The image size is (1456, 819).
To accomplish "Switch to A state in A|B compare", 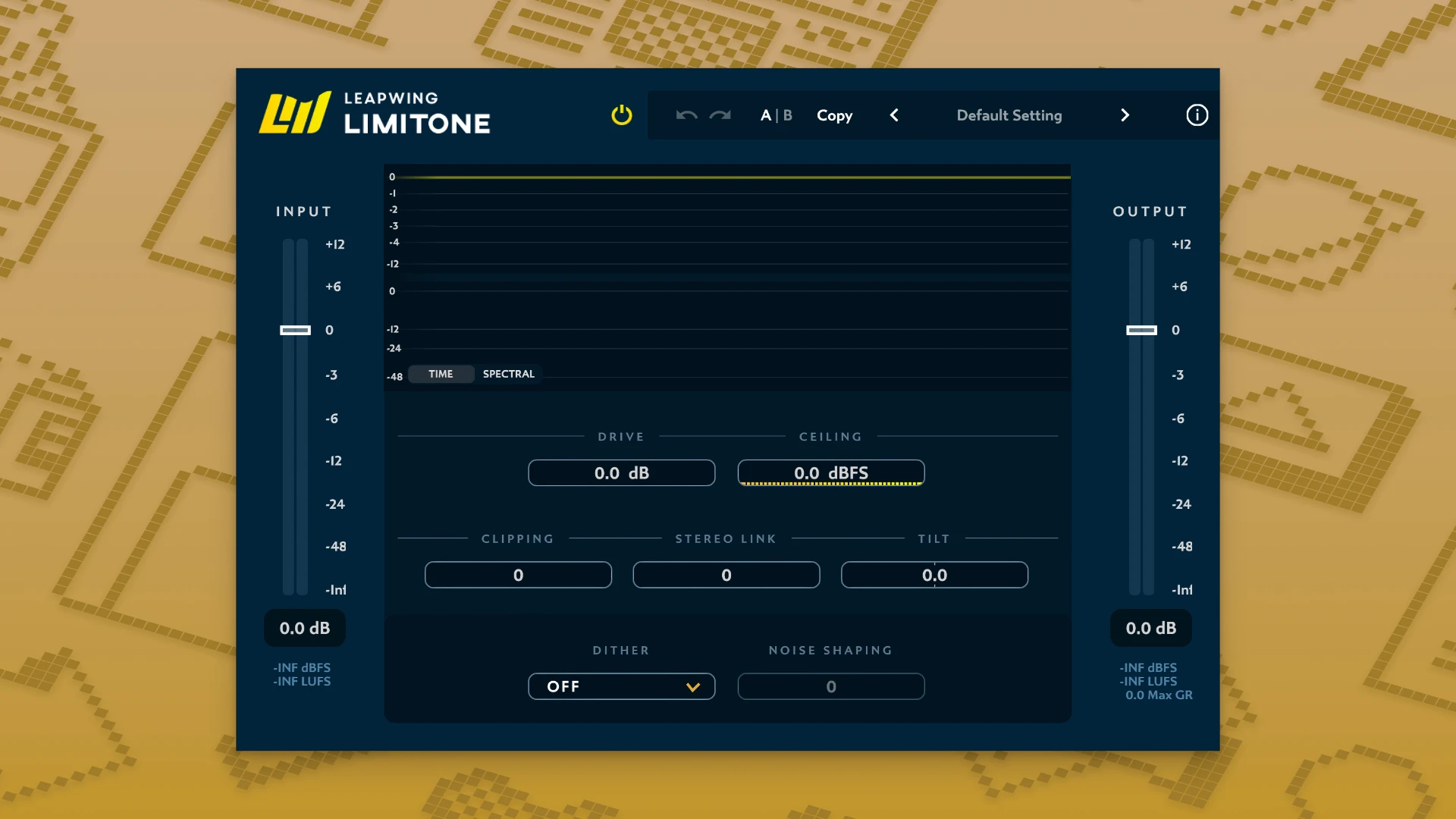I will click(766, 115).
